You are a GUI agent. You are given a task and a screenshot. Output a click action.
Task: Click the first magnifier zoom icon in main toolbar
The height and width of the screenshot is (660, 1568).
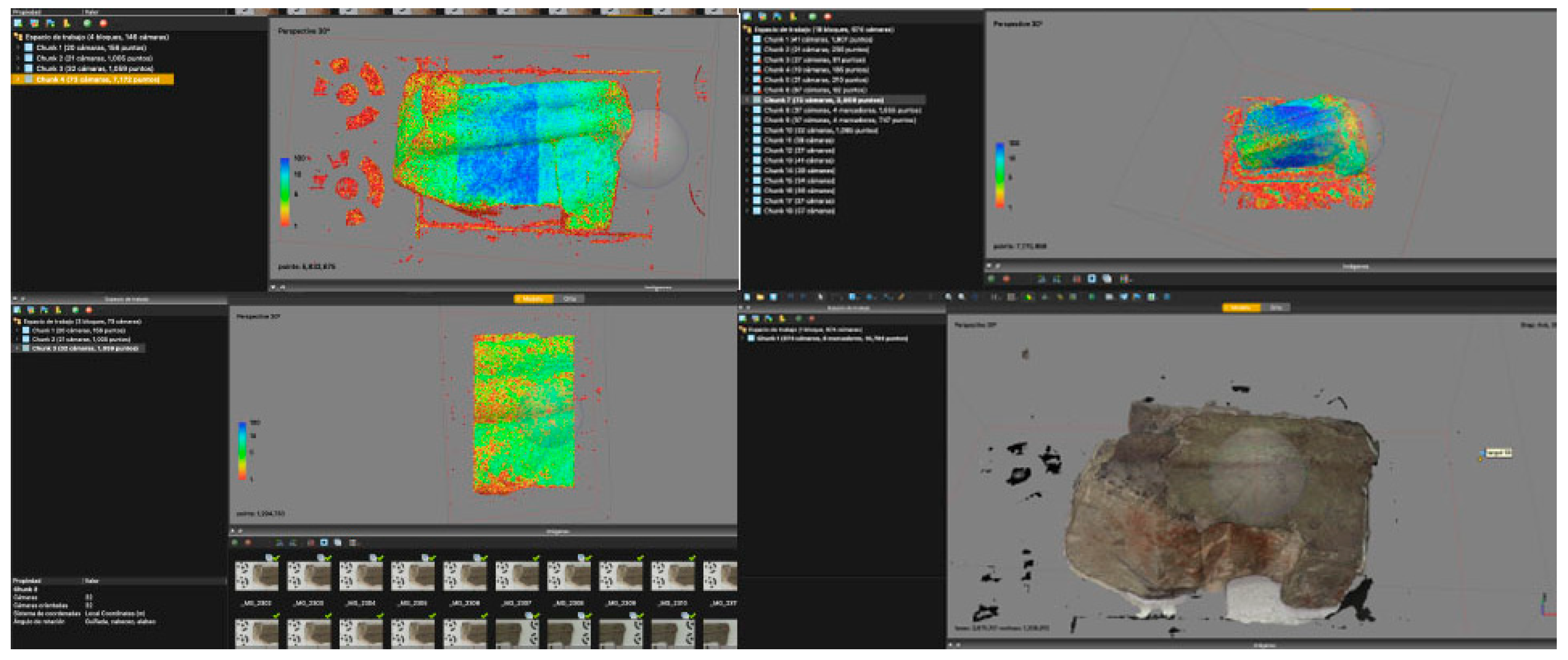point(948,297)
